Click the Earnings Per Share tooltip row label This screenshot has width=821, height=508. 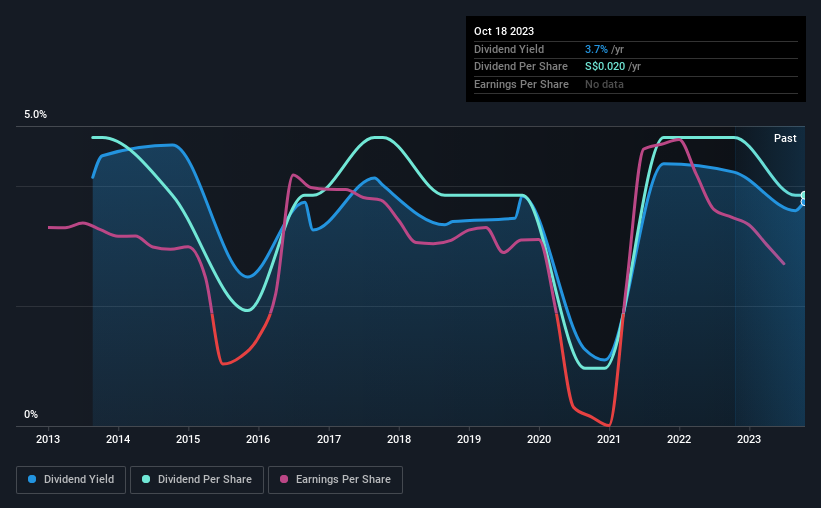click(x=521, y=84)
